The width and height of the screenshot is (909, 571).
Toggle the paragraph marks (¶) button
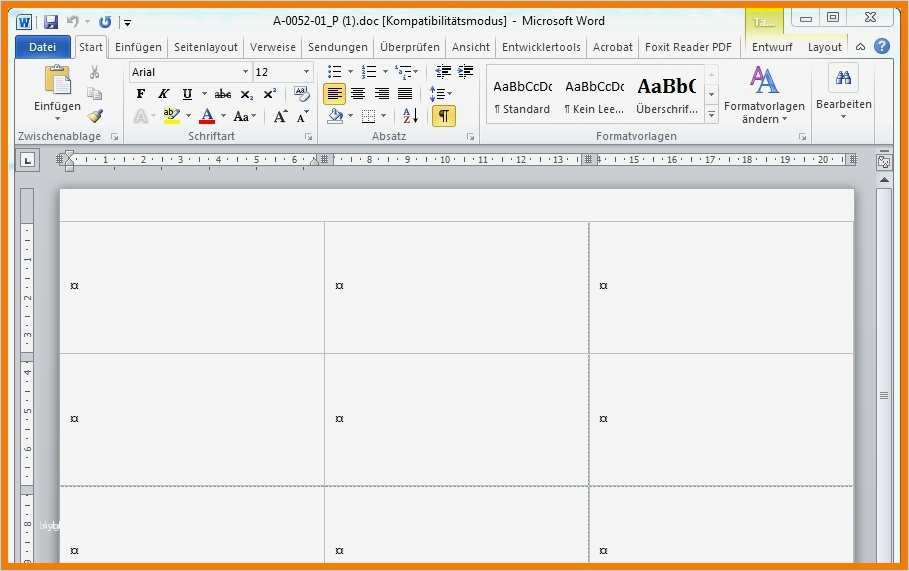coord(443,116)
